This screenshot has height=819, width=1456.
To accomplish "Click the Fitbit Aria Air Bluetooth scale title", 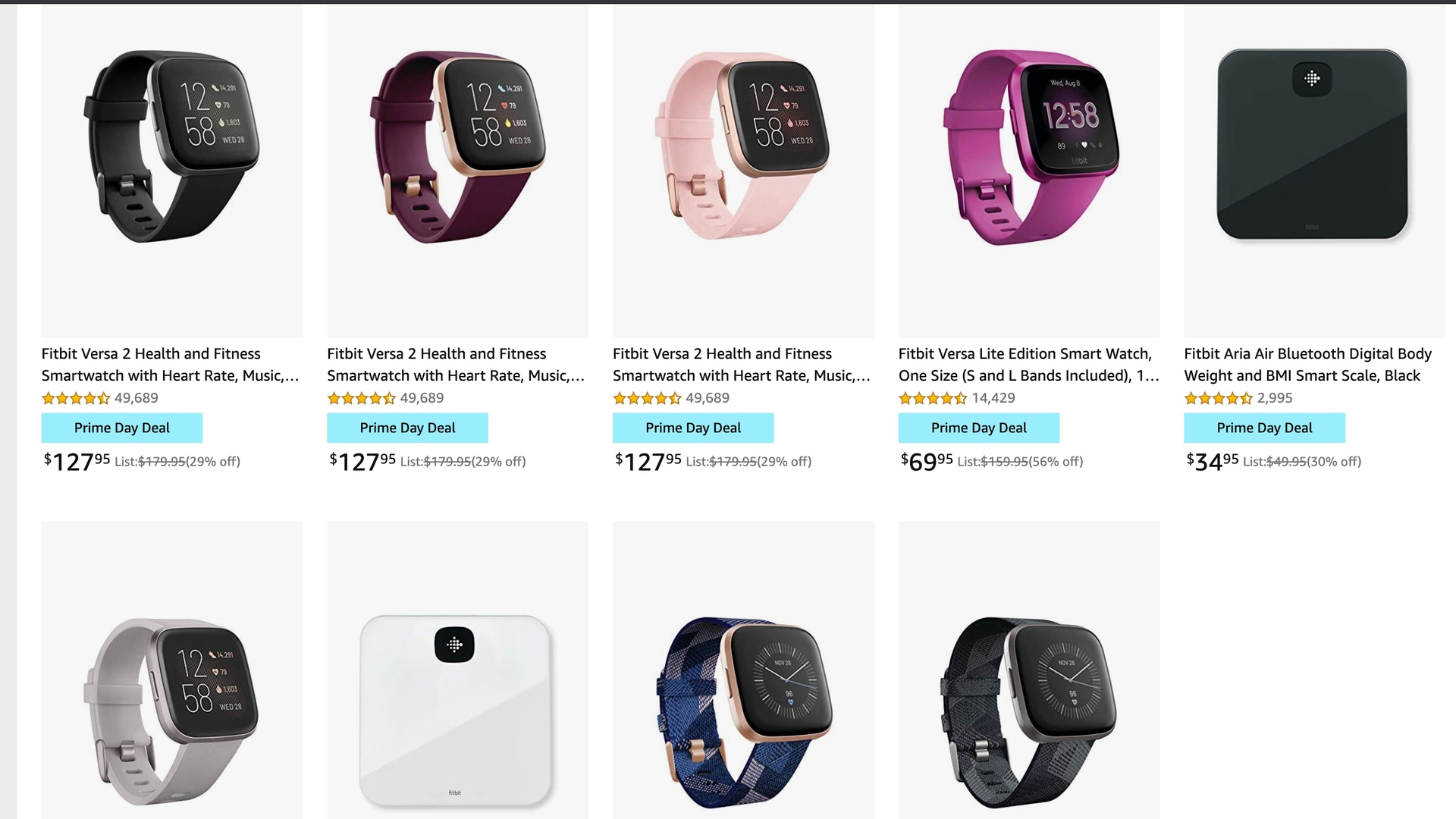I will tap(1308, 364).
